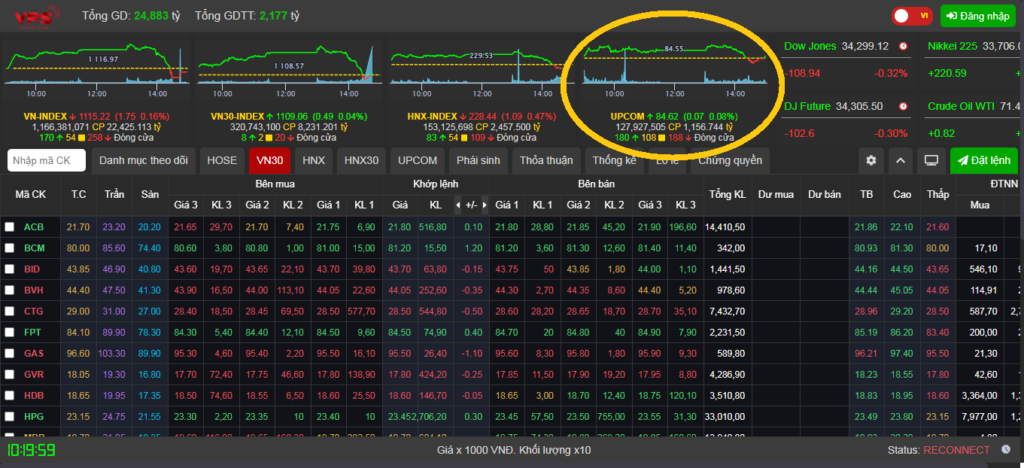1024x468 pixels.
Task: Click the Mã CK column header
Action: point(31,194)
